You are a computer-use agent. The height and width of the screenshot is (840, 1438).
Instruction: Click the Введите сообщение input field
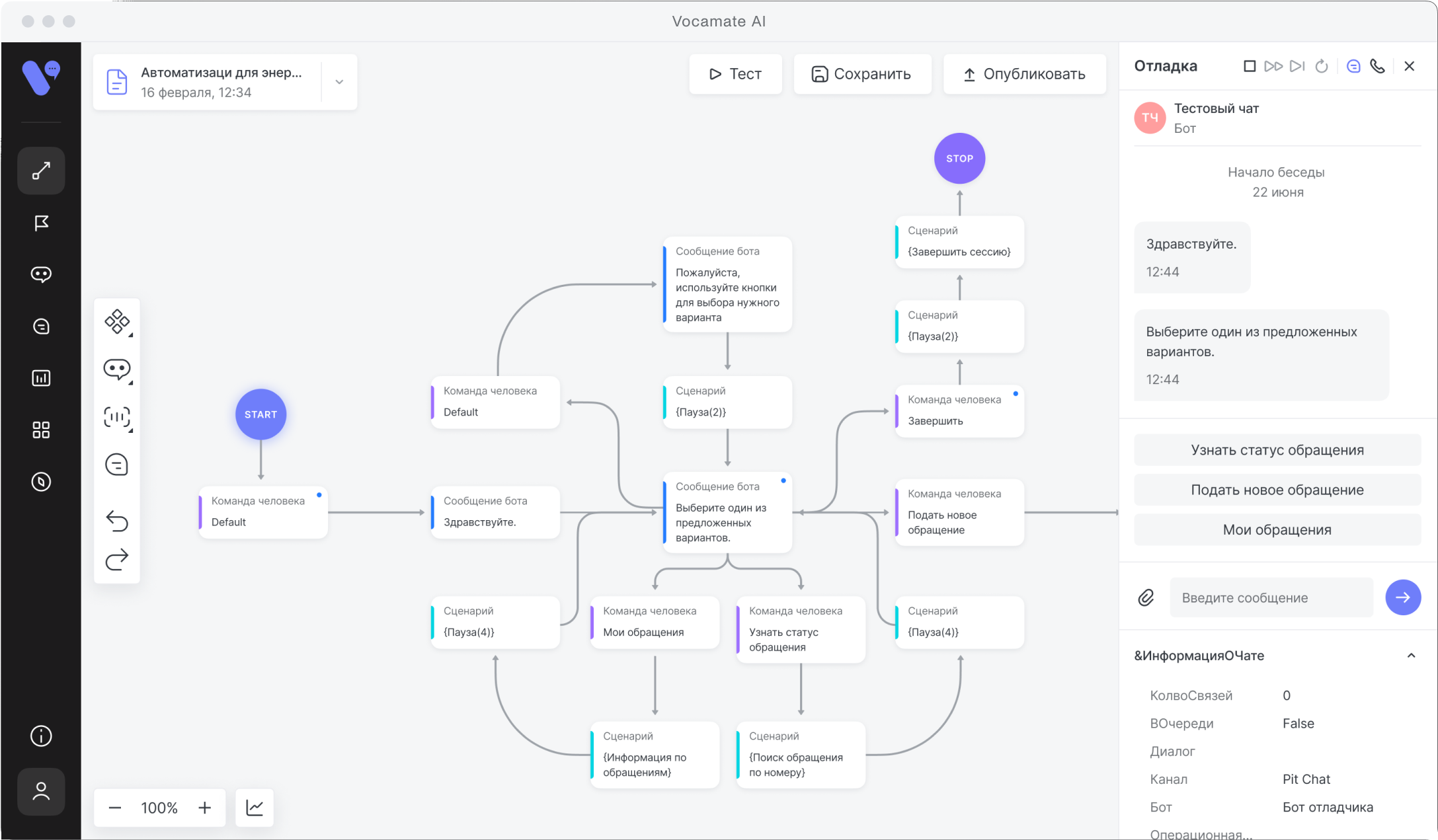pos(1270,597)
